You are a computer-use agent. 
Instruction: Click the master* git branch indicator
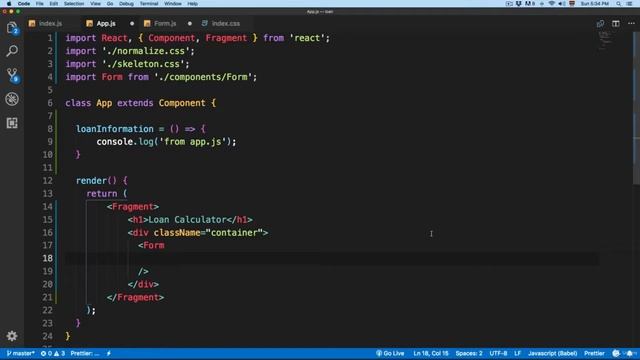pos(20,353)
